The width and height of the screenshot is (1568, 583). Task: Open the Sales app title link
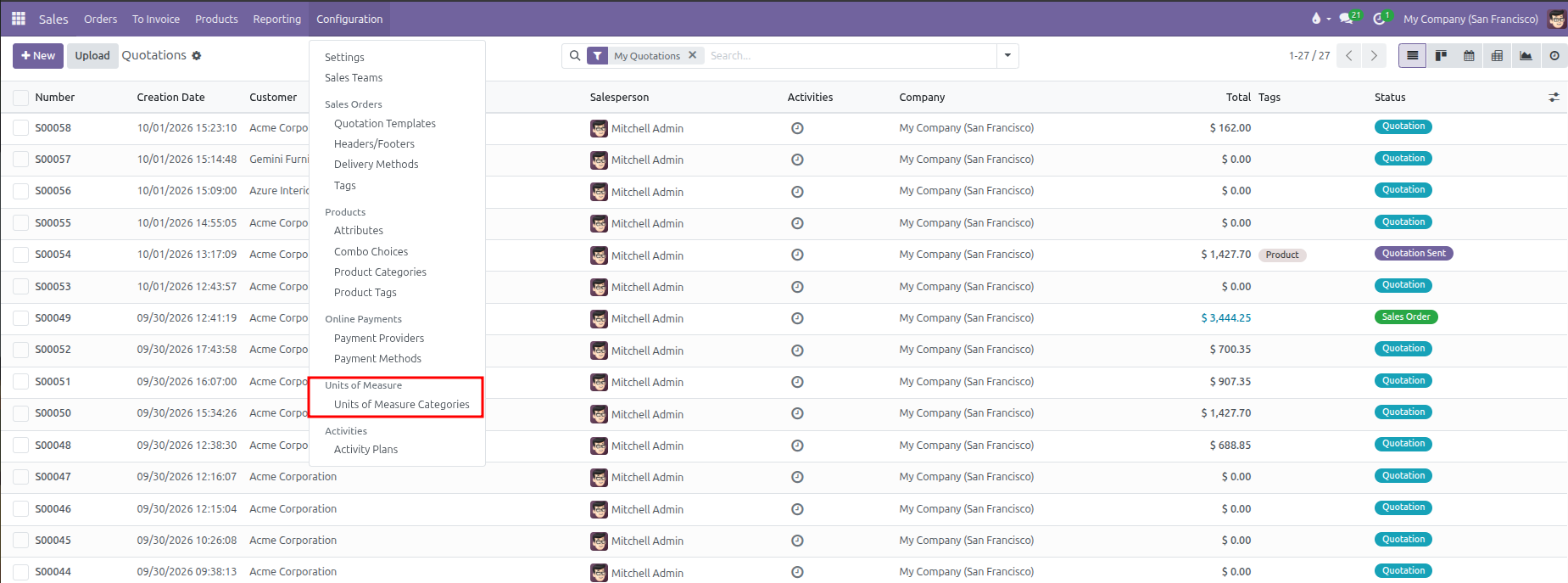click(x=53, y=19)
